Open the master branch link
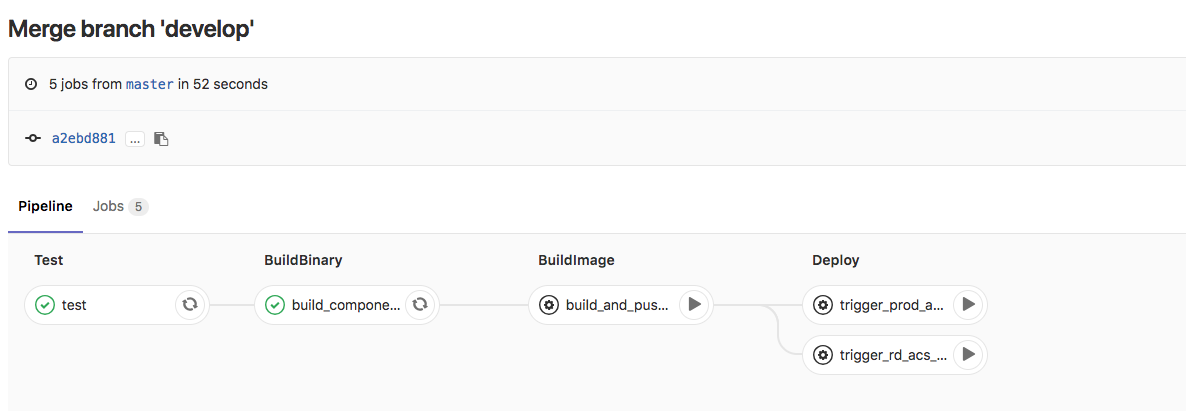The width and height of the screenshot is (1186, 420). (x=150, y=84)
